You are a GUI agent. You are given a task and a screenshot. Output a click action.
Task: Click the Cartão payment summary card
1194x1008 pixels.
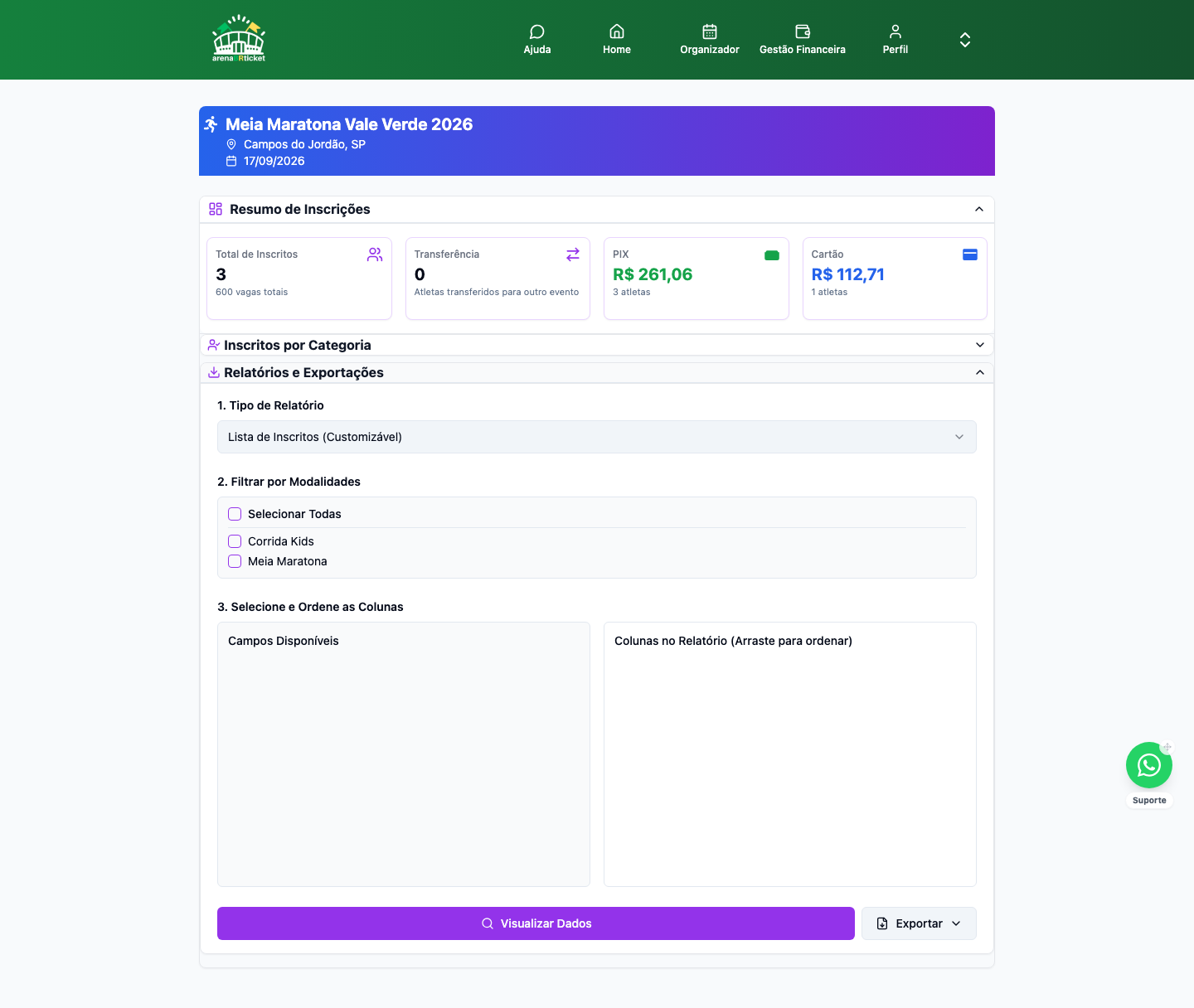pyautogui.click(x=895, y=279)
